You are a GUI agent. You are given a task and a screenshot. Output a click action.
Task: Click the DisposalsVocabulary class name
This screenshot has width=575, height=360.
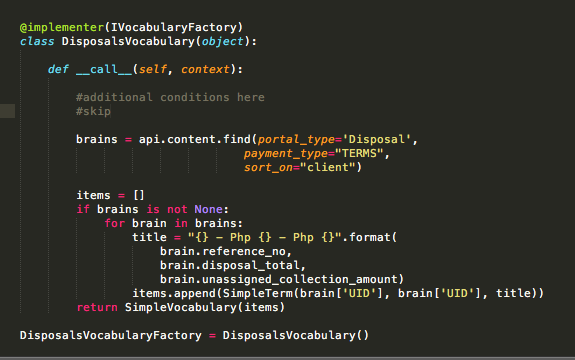[128, 41]
